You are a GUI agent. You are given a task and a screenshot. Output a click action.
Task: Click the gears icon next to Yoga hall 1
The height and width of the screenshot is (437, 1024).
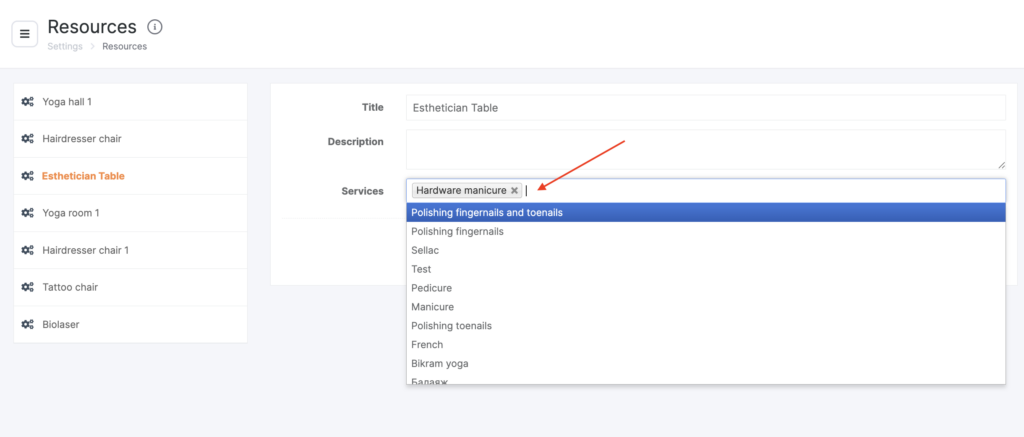[28, 102]
